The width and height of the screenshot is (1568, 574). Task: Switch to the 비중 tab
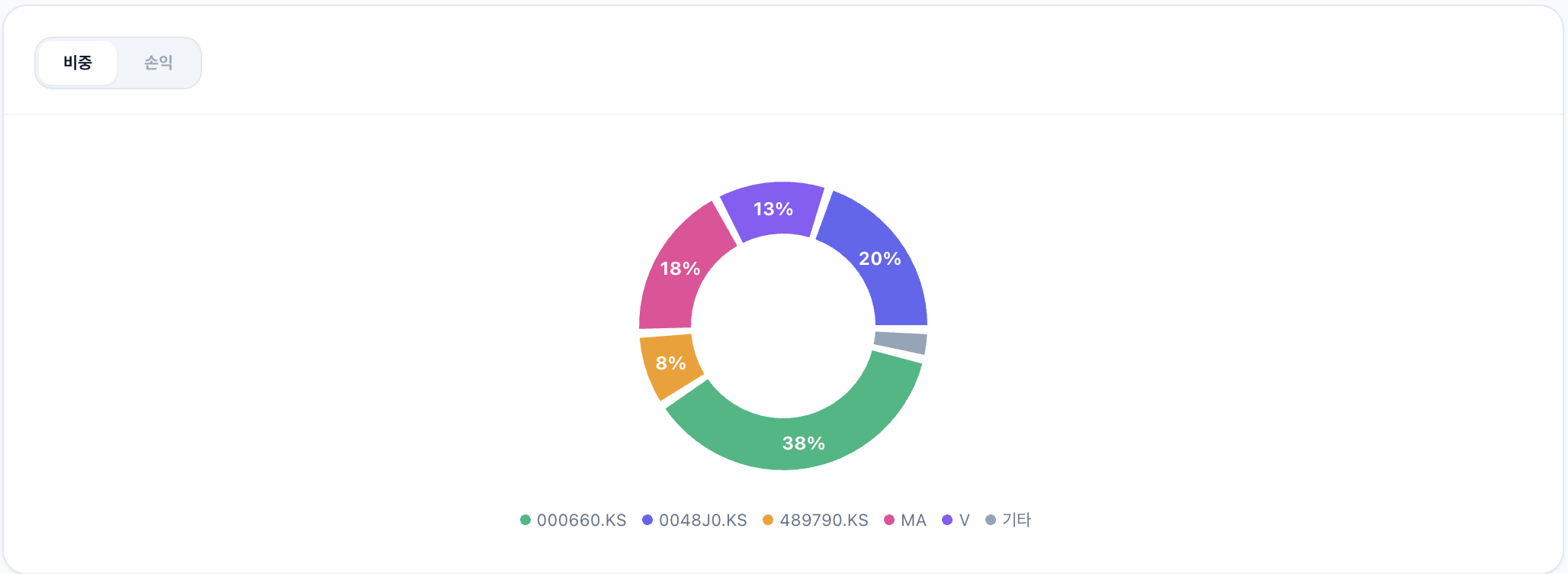click(x=78, y=63)
